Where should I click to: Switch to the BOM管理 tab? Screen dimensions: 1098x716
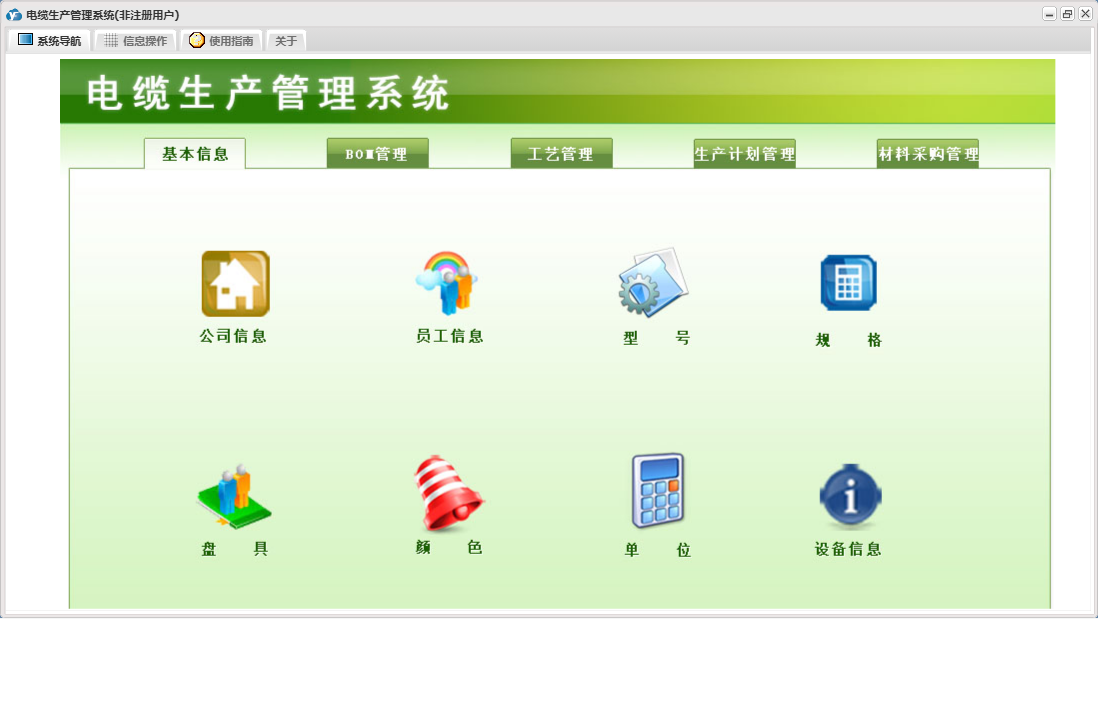(377, 153)
